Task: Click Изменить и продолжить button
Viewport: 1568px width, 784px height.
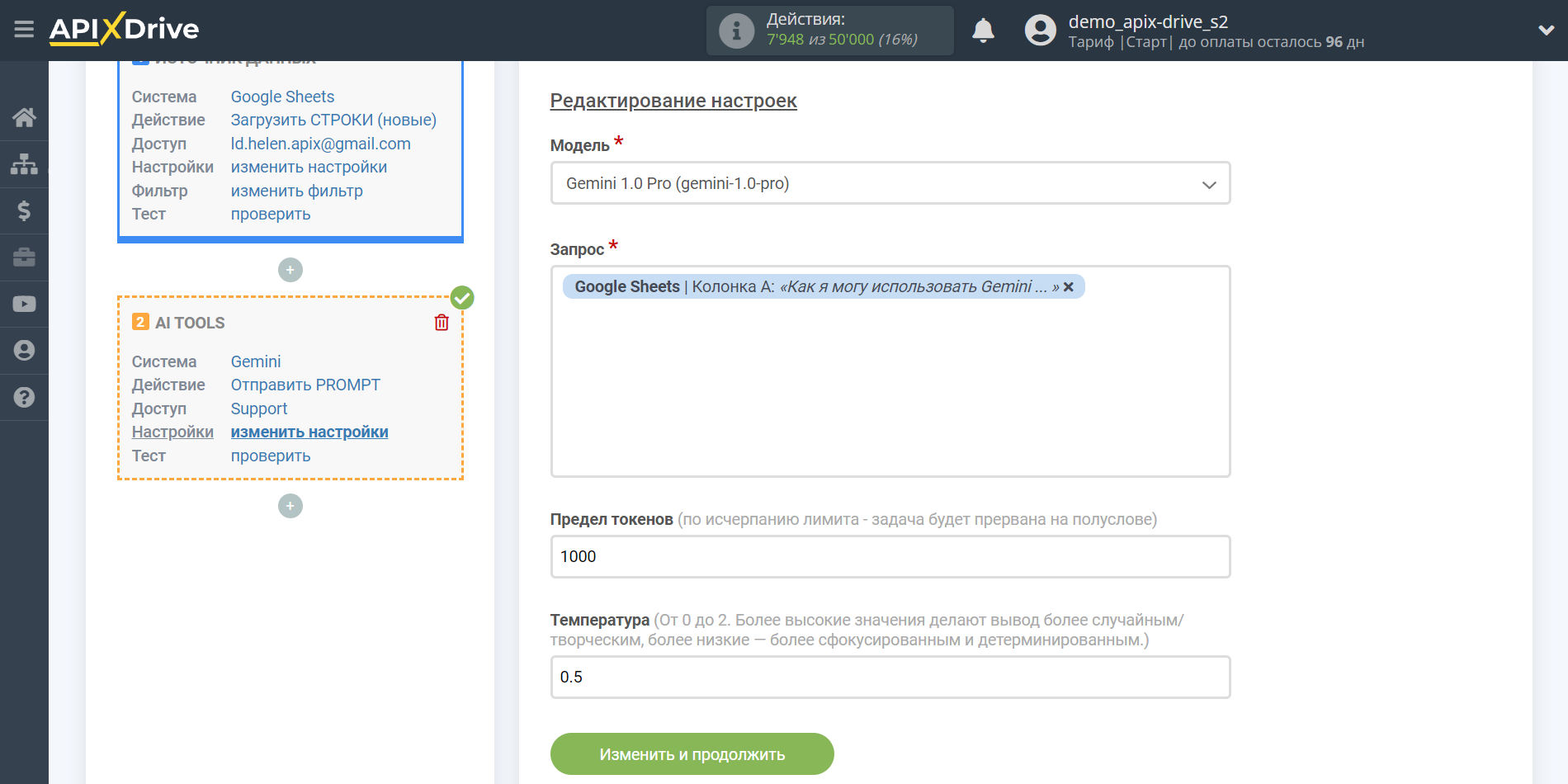Action: point(692,754)
